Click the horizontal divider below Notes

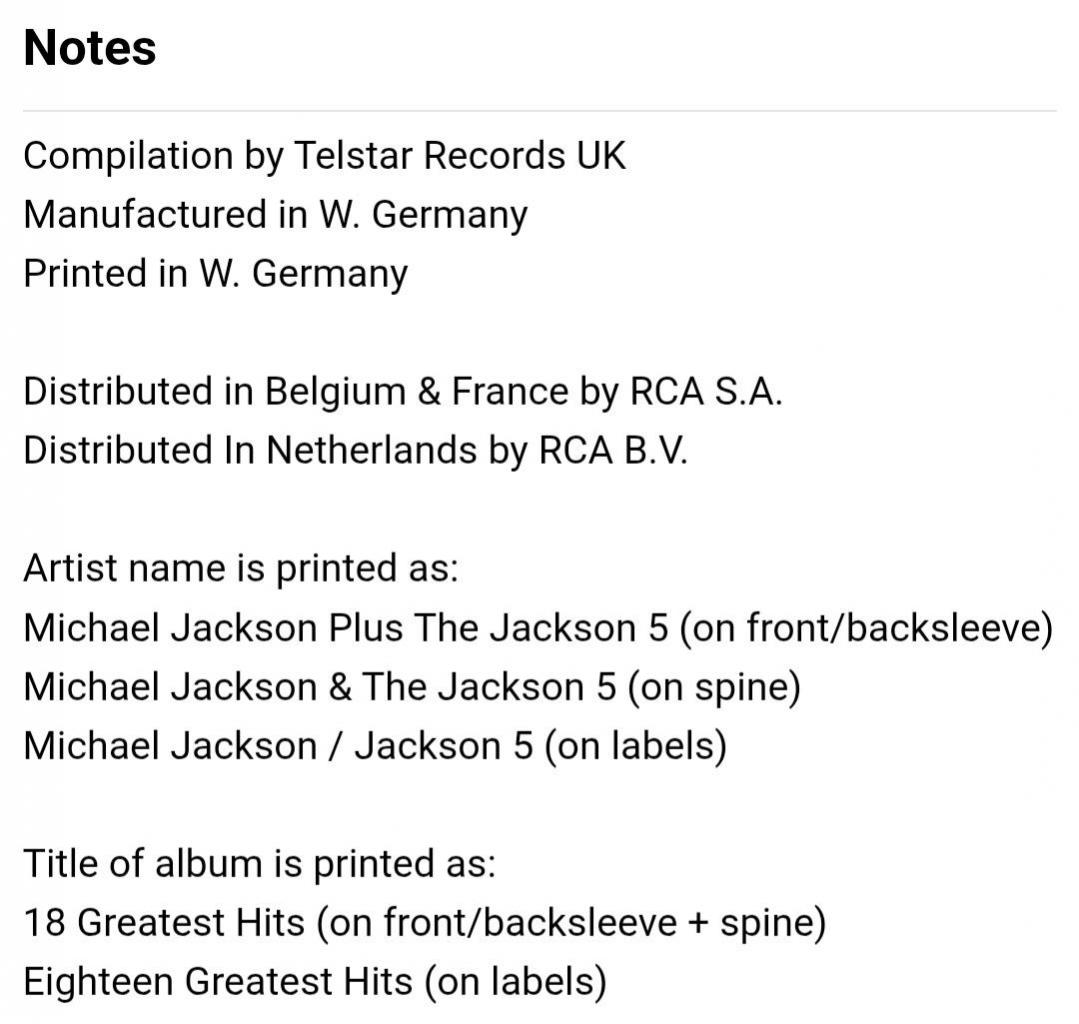(x=540, y=110)
